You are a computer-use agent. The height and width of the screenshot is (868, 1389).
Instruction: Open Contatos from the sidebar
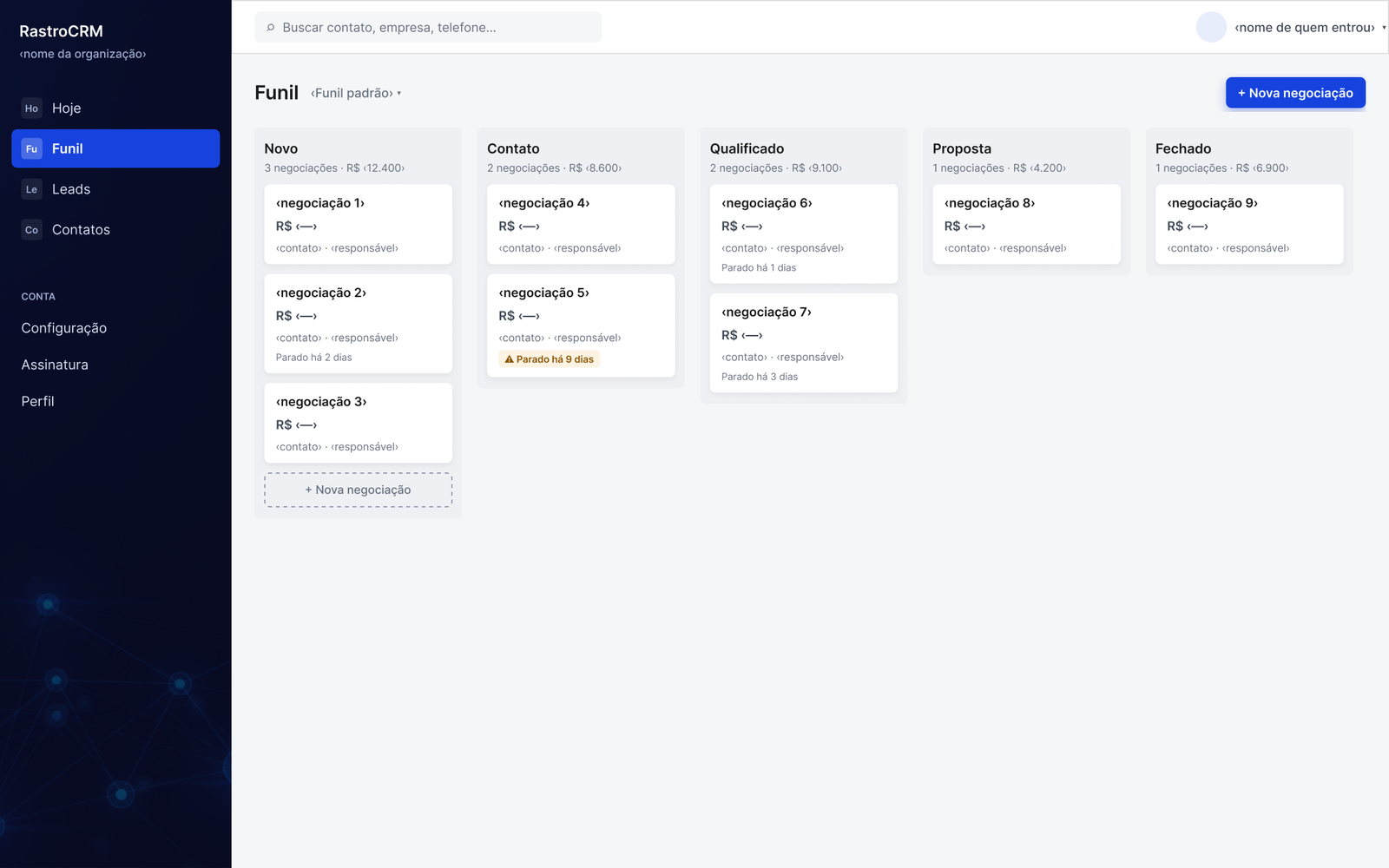point(115,230)
